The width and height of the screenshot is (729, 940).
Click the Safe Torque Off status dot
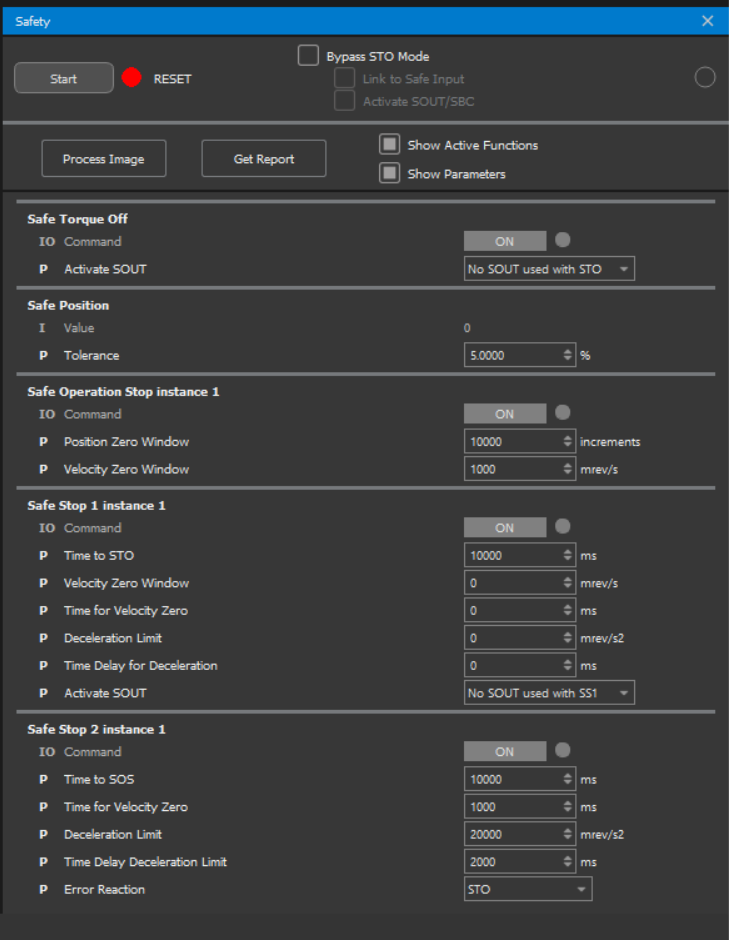(563, 240)
